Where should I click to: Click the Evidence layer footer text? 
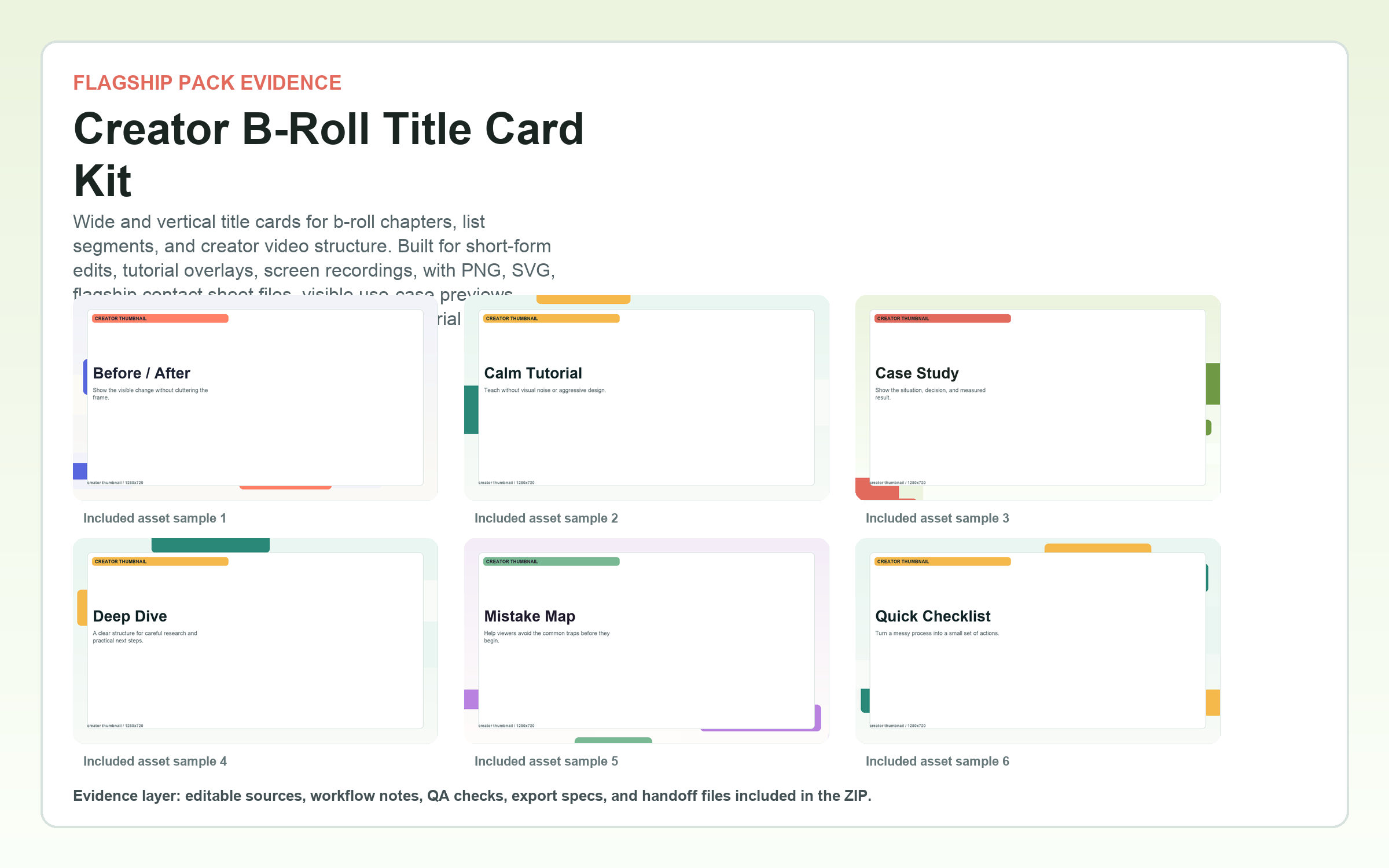[x=472, y=796]
